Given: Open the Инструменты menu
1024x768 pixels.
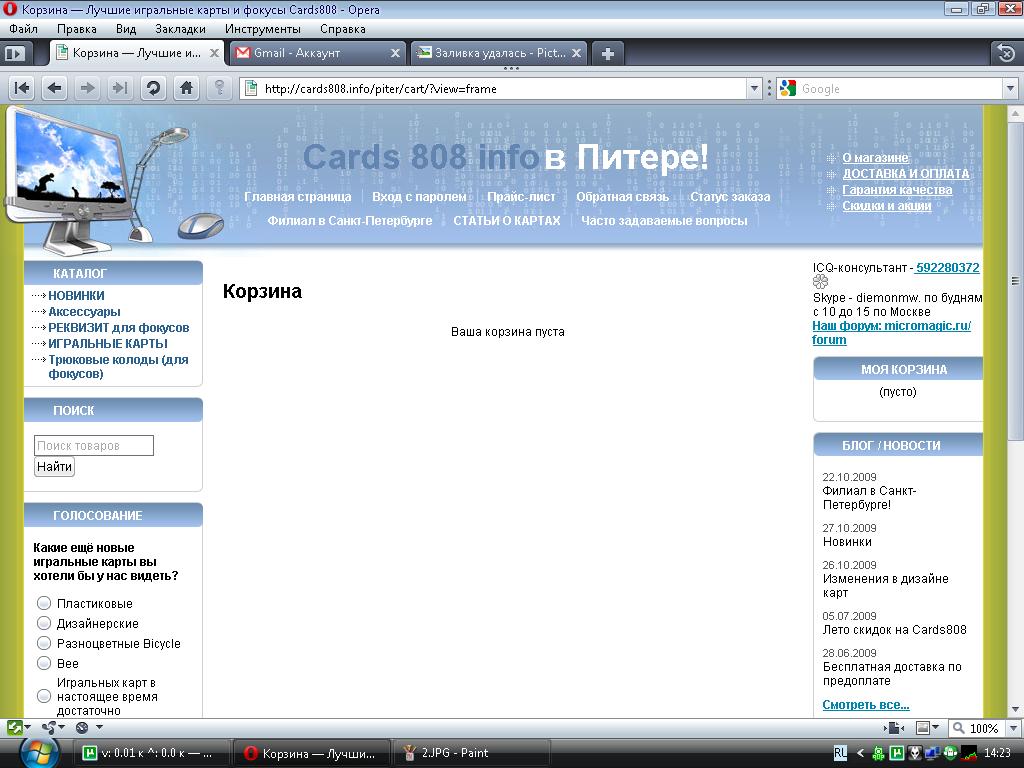Looking at the screenshot, I should (263, 29).
